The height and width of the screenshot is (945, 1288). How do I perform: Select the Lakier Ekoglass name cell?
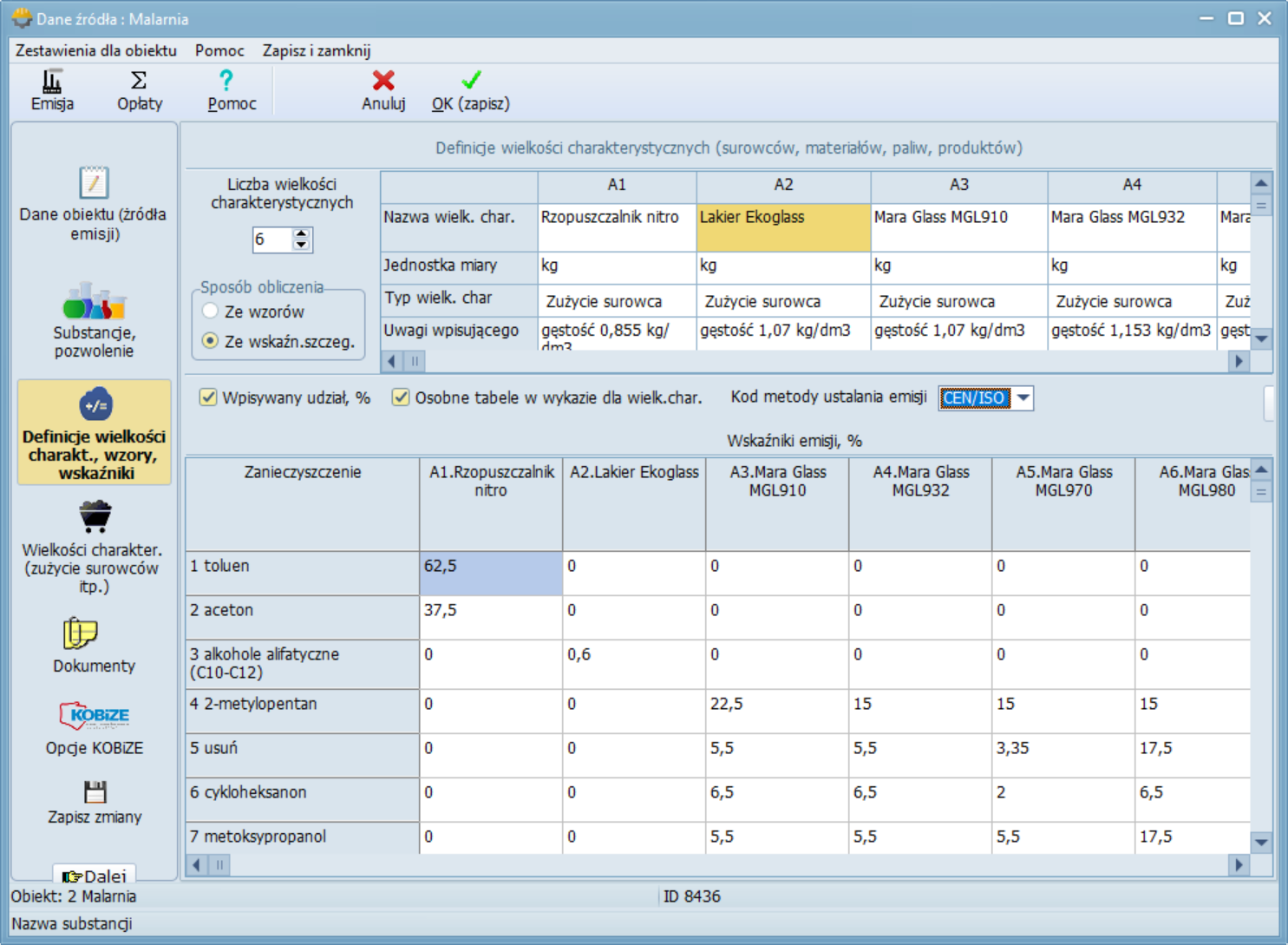click(783, 227)
